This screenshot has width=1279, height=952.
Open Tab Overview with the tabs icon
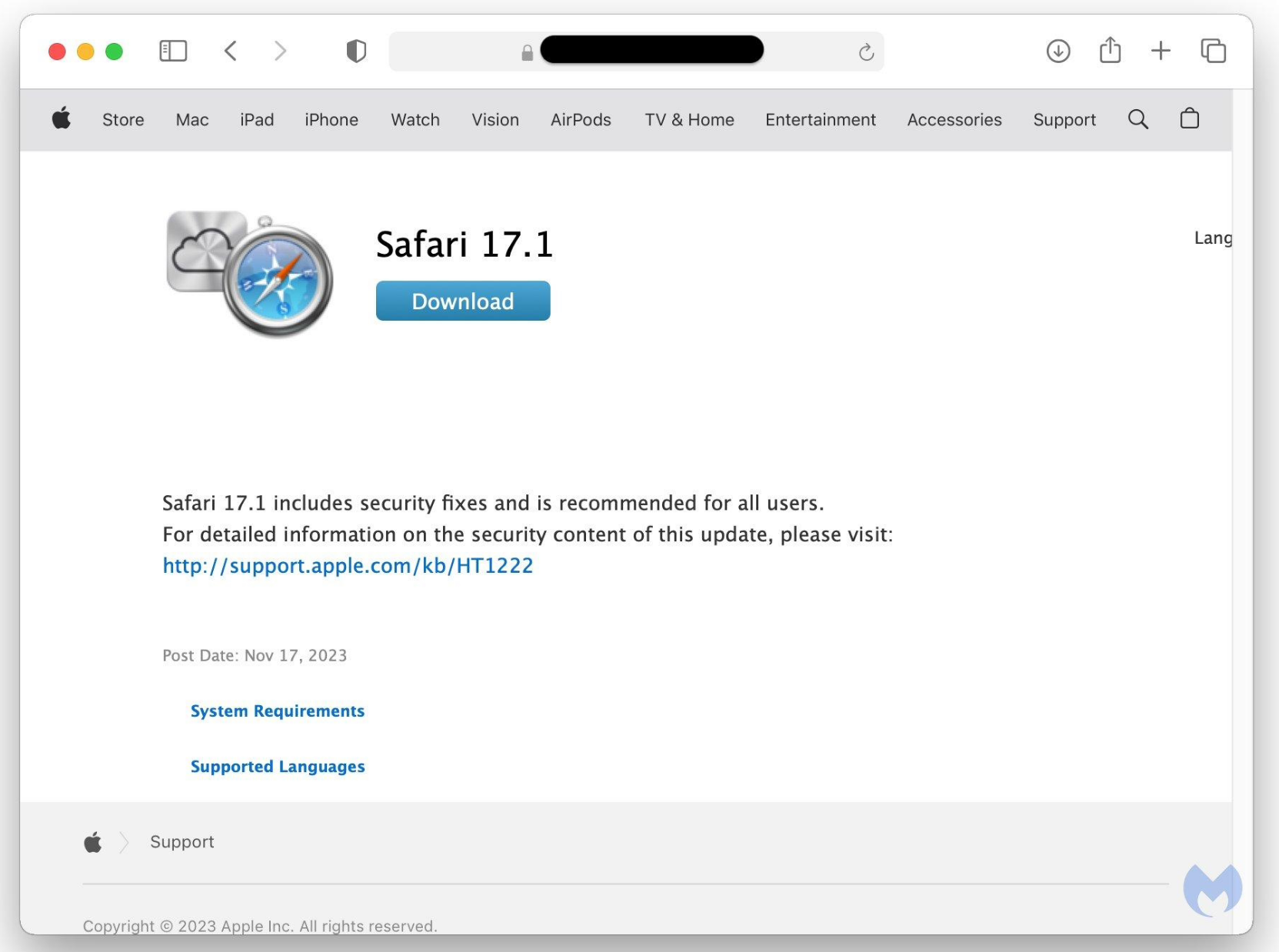point(1214,51)
